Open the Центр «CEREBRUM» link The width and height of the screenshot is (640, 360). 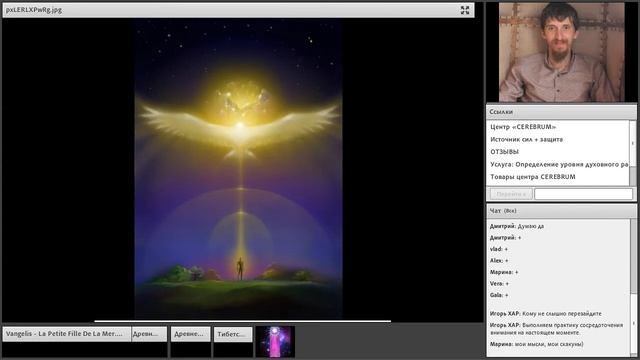tap(523, 127)
